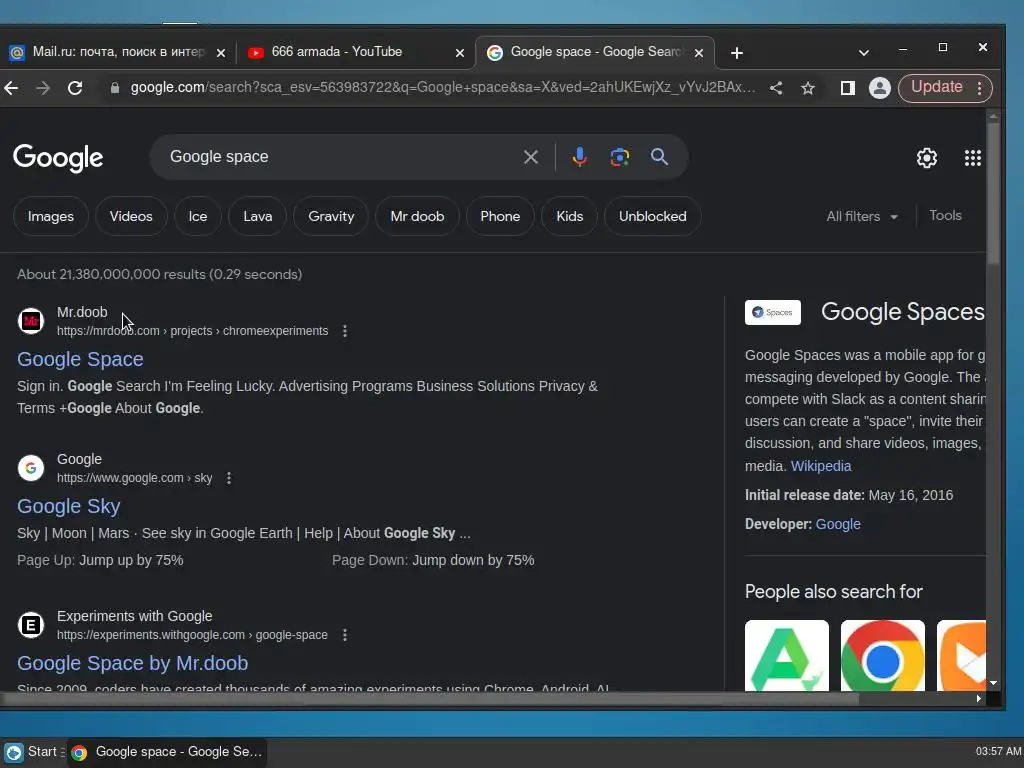The height and width of the screenshot is (768, 1024).
Task: Open the Chrome icon suggestion thumbnail
Action: tap(882, 655)
